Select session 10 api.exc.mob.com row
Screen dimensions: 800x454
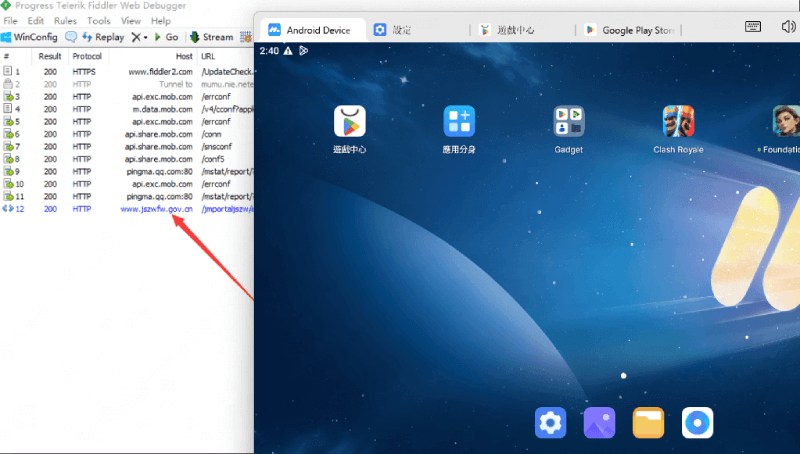(127, 184)
